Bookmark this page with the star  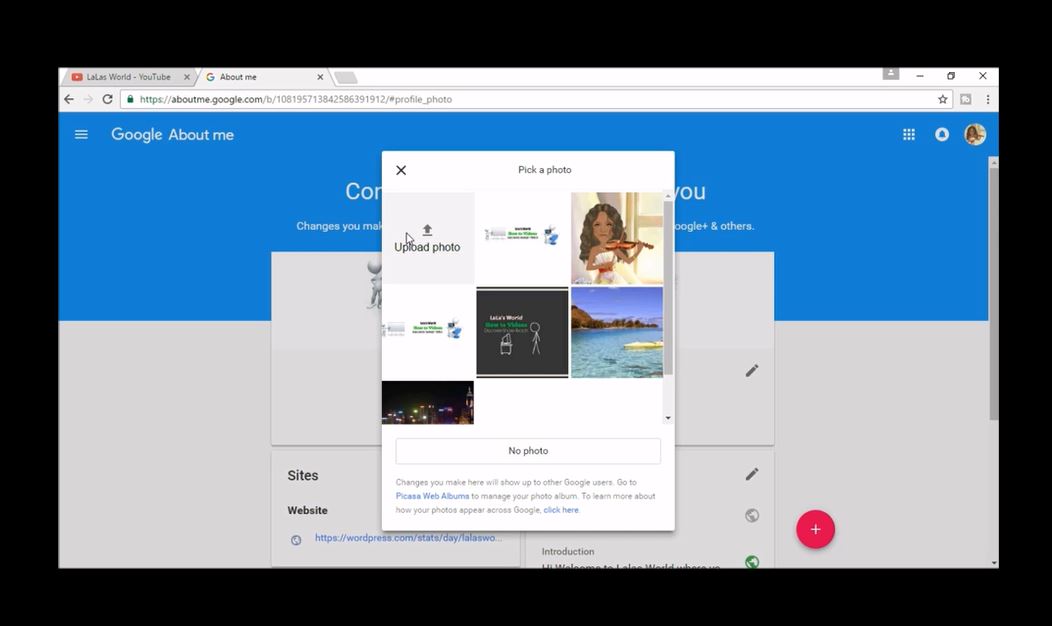coord(943,99)
